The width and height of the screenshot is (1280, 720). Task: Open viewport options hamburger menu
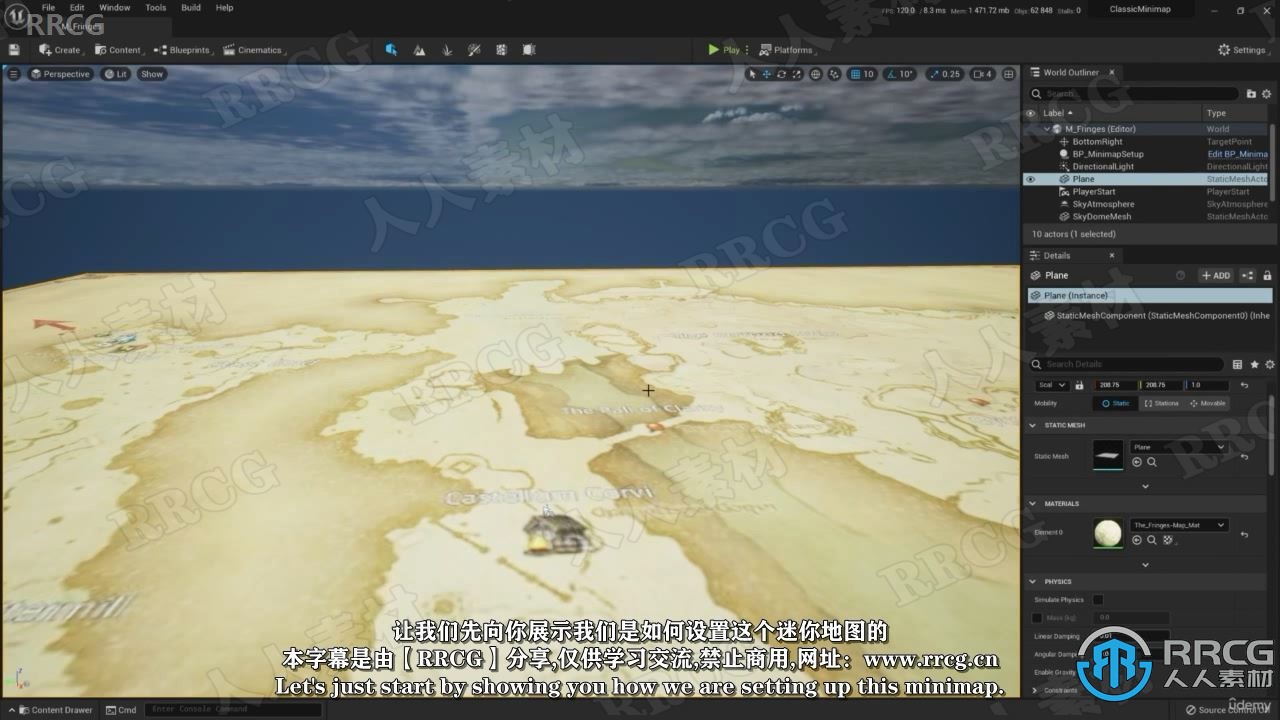(x=13, y=74)
